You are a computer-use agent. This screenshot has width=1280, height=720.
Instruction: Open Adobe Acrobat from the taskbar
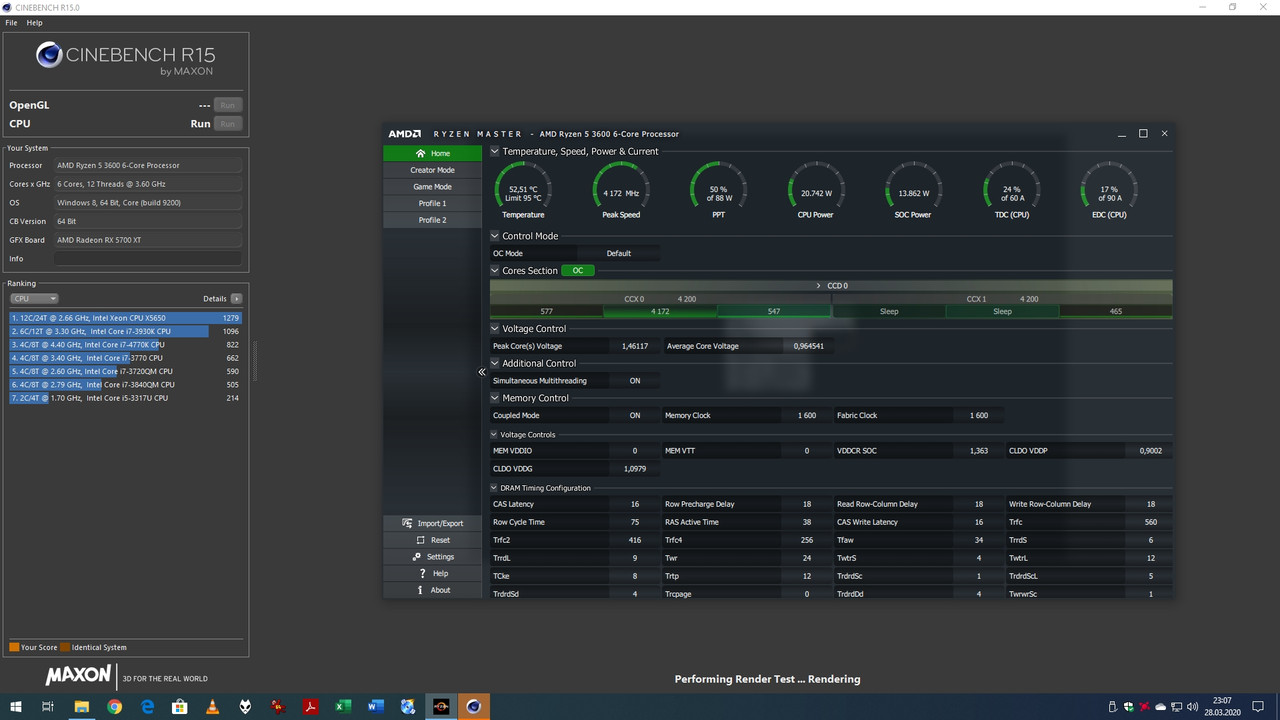pos(310,707)
